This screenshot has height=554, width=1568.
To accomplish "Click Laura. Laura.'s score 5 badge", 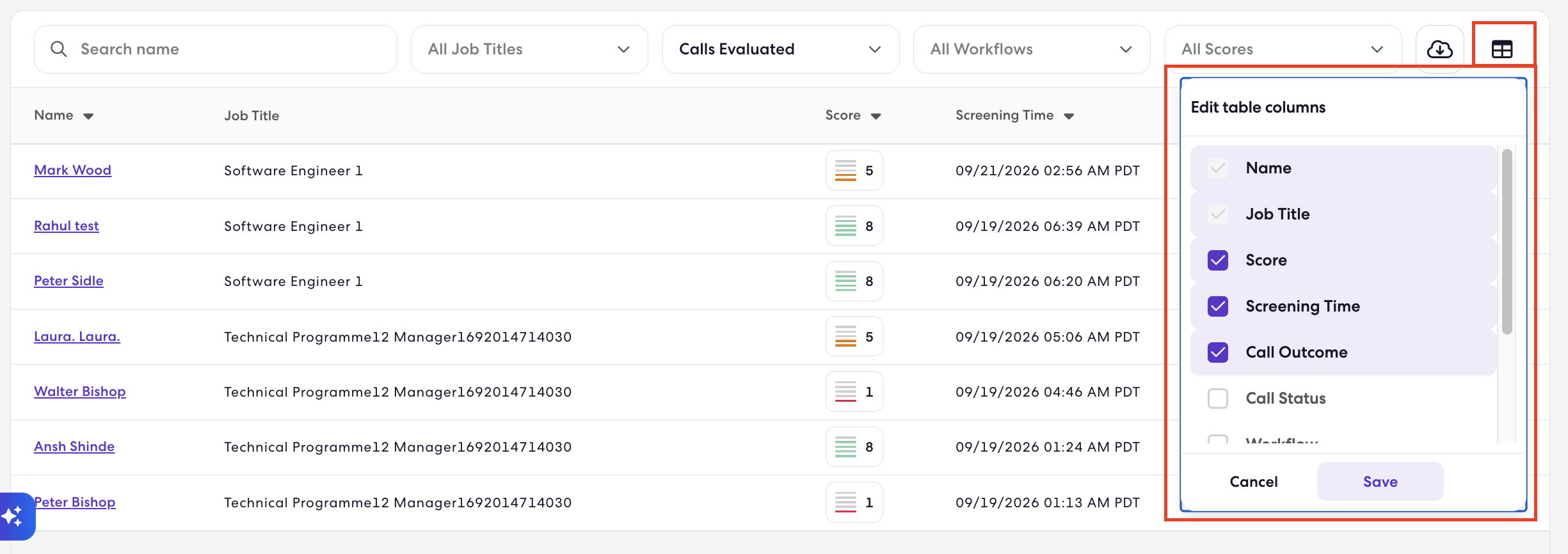I will pyautogui.click(x=854, y=336).
